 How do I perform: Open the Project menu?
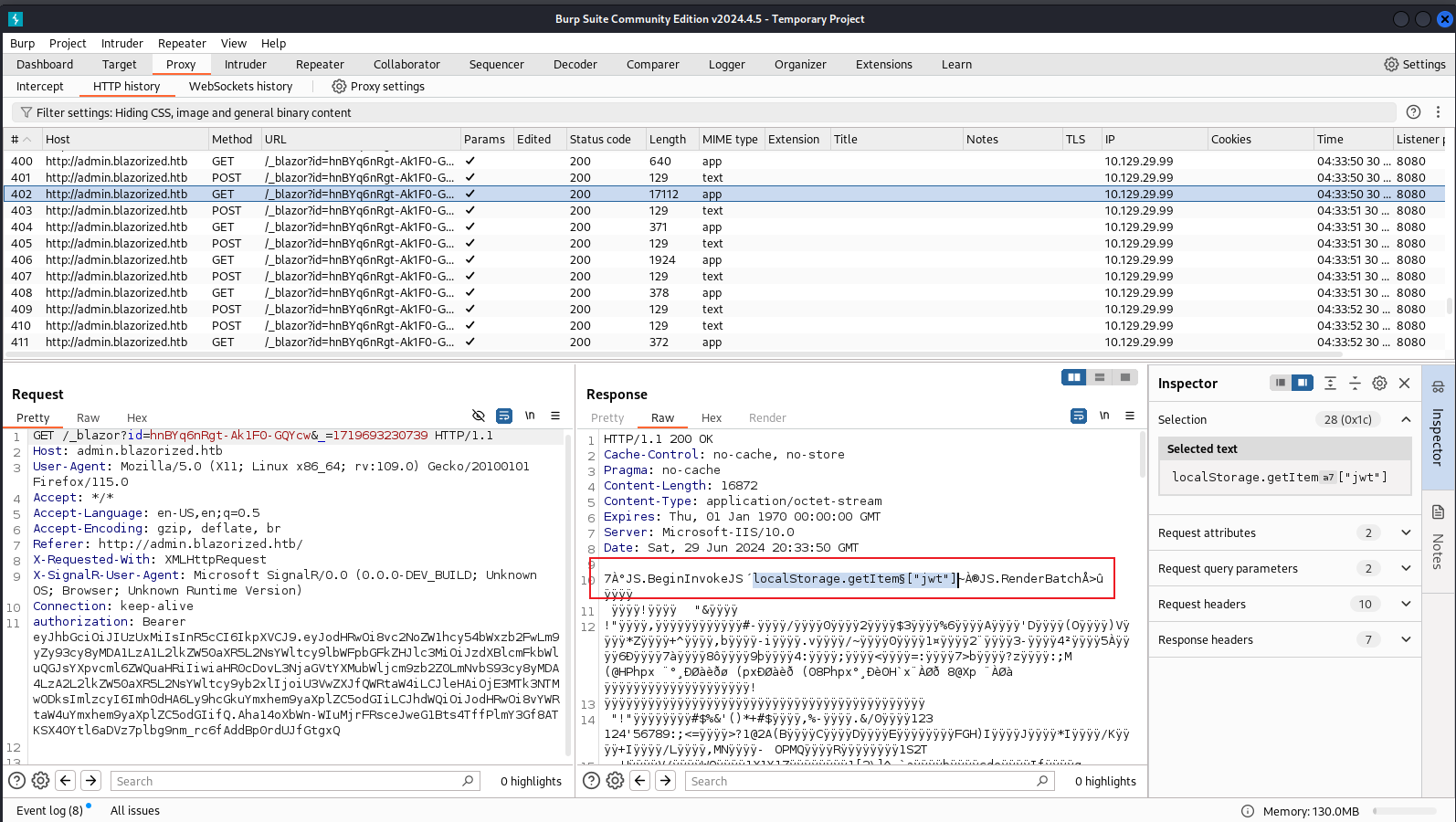click(68, 43)
